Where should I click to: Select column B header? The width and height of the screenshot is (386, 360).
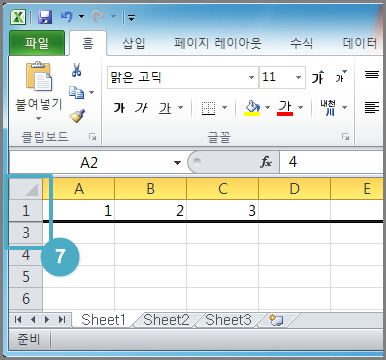151,189
